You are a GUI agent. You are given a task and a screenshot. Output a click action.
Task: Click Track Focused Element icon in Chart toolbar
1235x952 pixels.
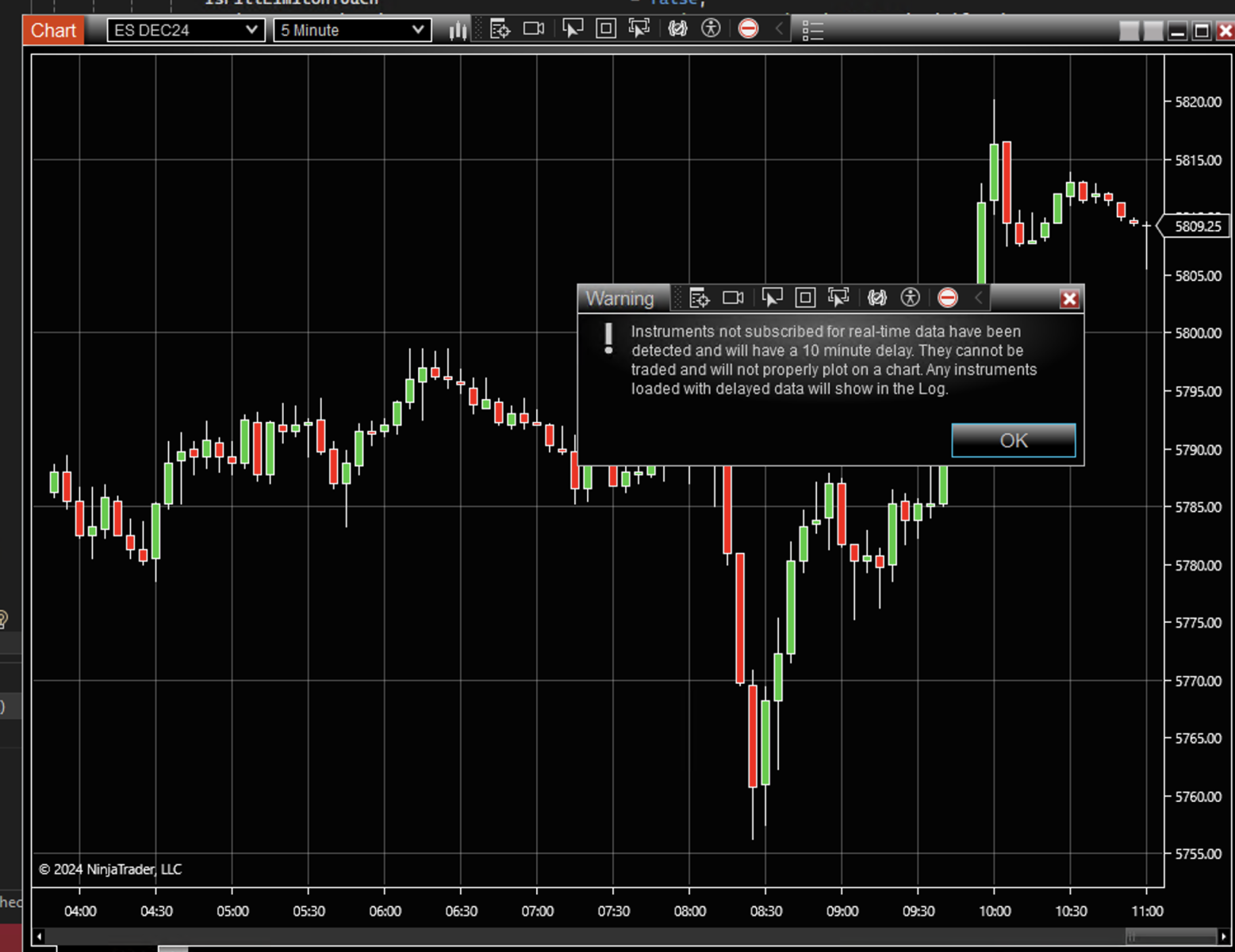pyautogui.click(x=639, y=29)
